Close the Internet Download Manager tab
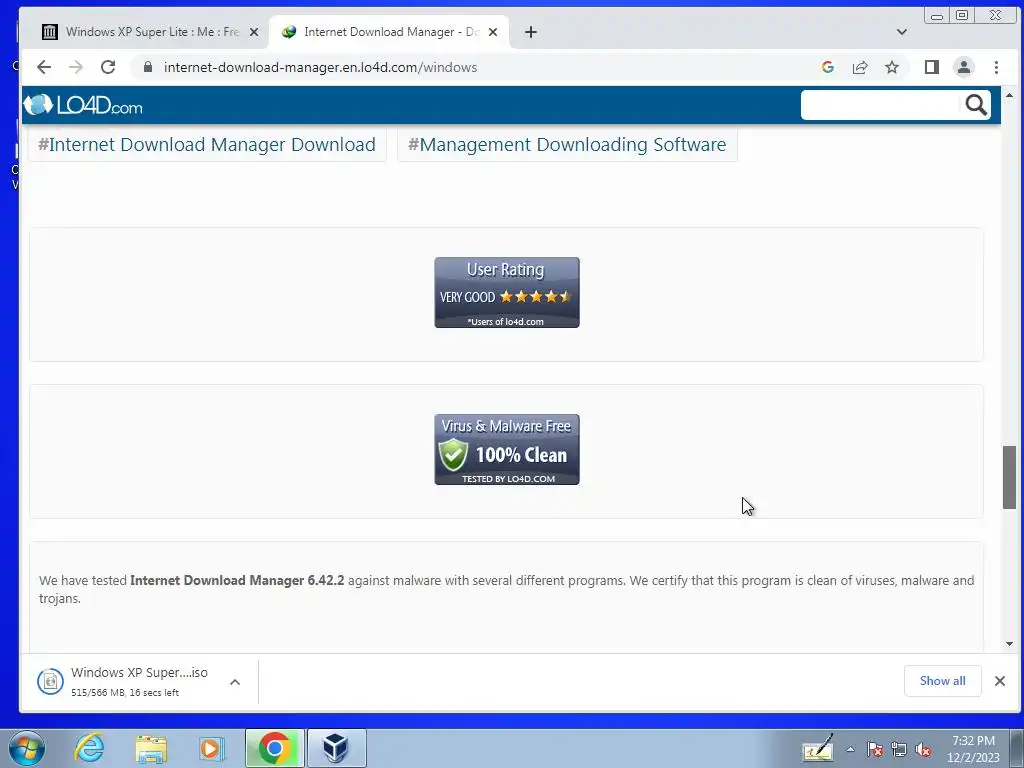The image size is (1024, 768). point(493,32)
